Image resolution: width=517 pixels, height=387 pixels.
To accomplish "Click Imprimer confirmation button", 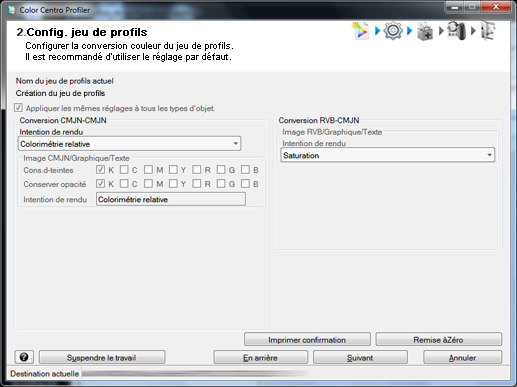I will point(307,340).
